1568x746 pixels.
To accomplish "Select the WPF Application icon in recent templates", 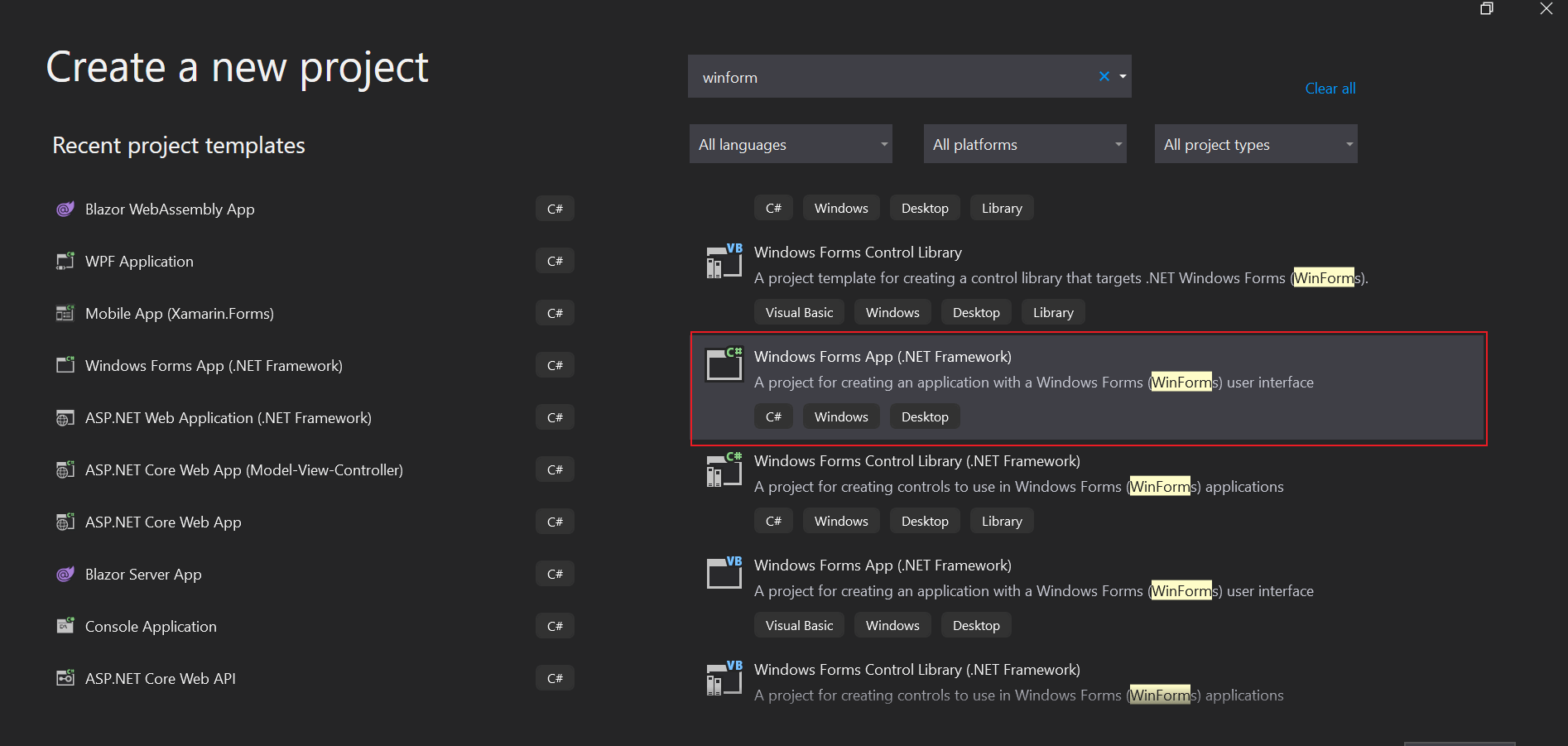I will coord(65,262).
